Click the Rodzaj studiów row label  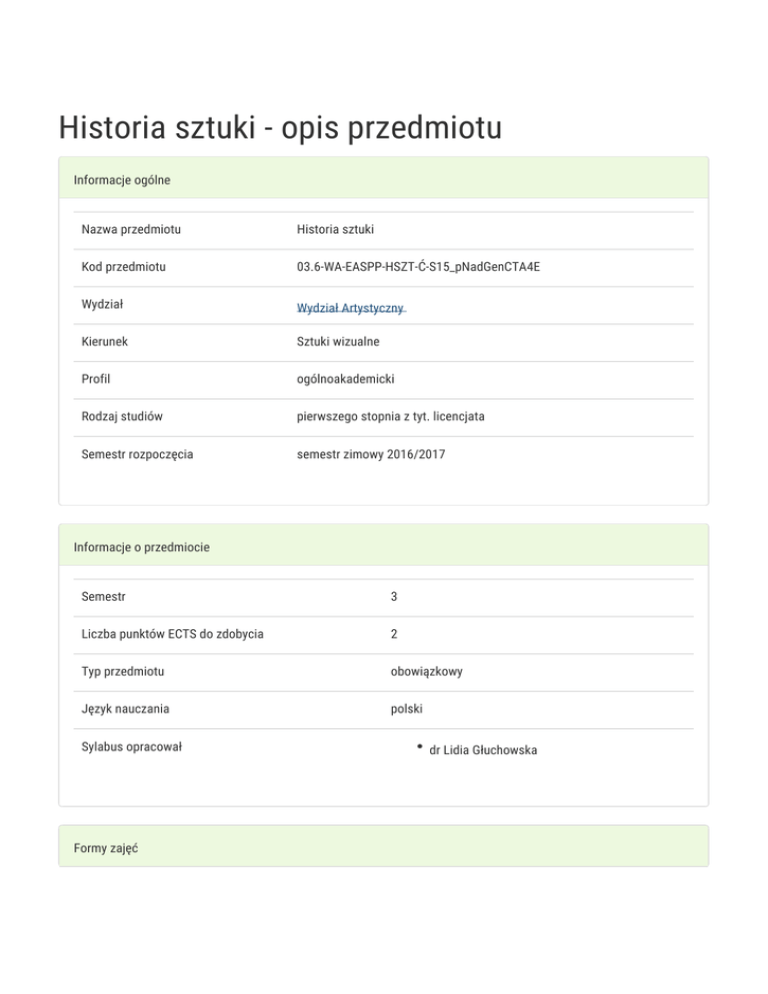click(x=123, y=416)
